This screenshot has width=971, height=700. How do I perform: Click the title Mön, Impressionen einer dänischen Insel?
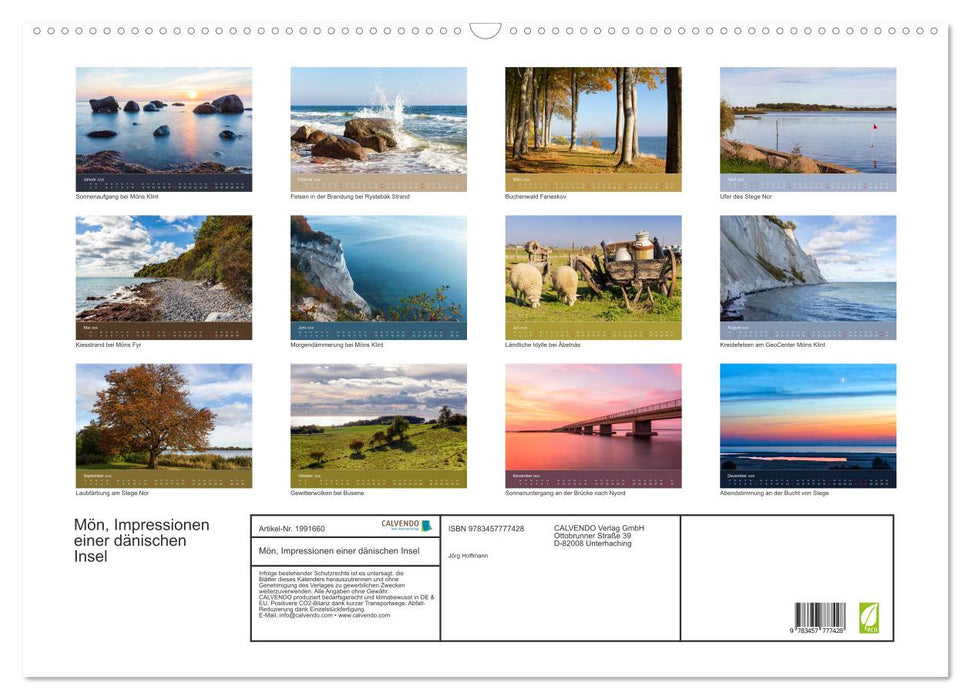click(140, 540)
